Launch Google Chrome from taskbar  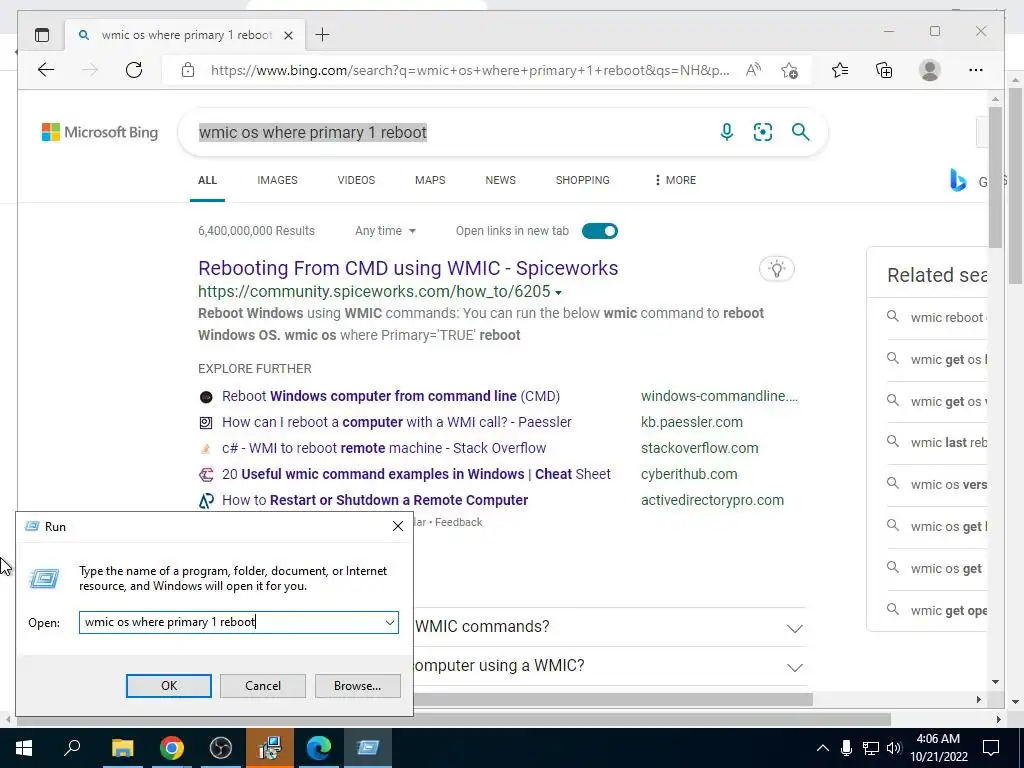[171, 748]
